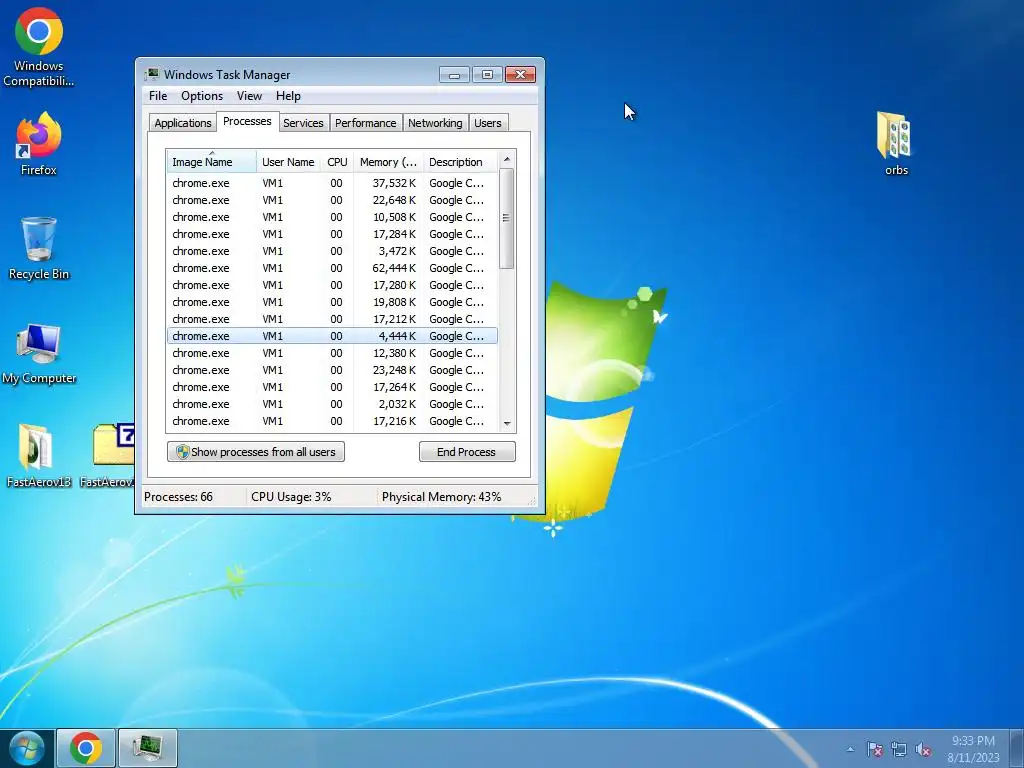Viewport: 1024px width, 768px height.
Task: Open the Help menu
Action: [x=288, y=96]
